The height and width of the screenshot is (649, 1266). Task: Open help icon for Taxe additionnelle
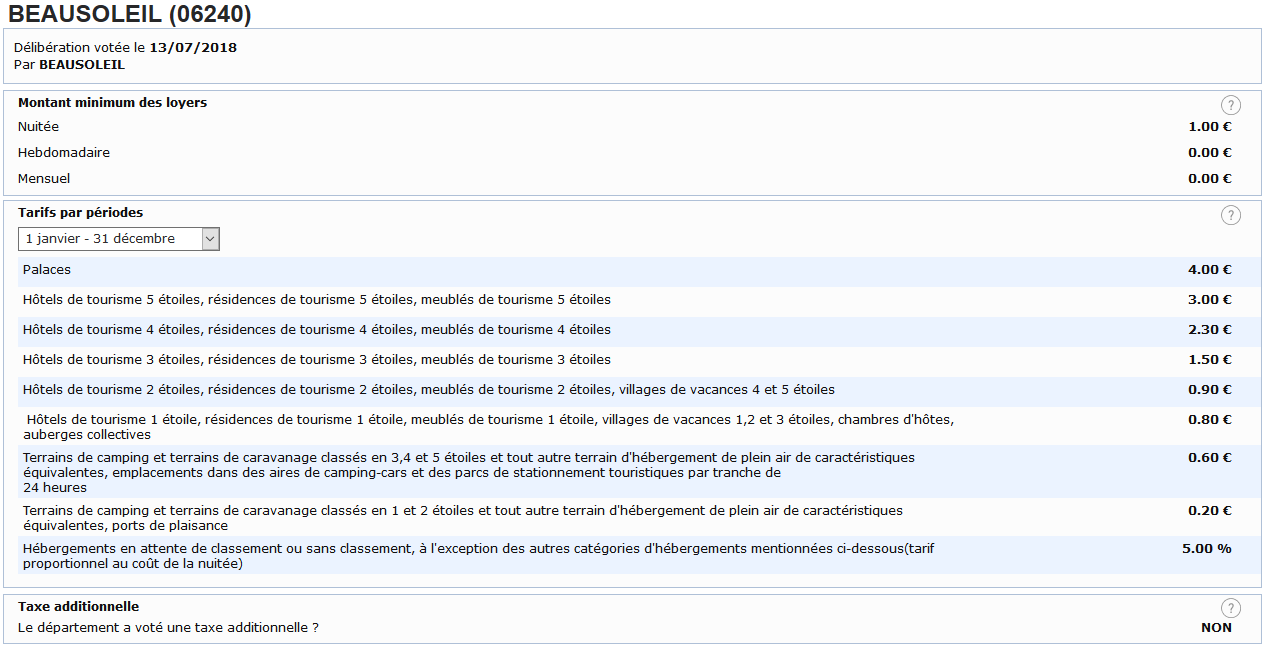pos(1231,608)
